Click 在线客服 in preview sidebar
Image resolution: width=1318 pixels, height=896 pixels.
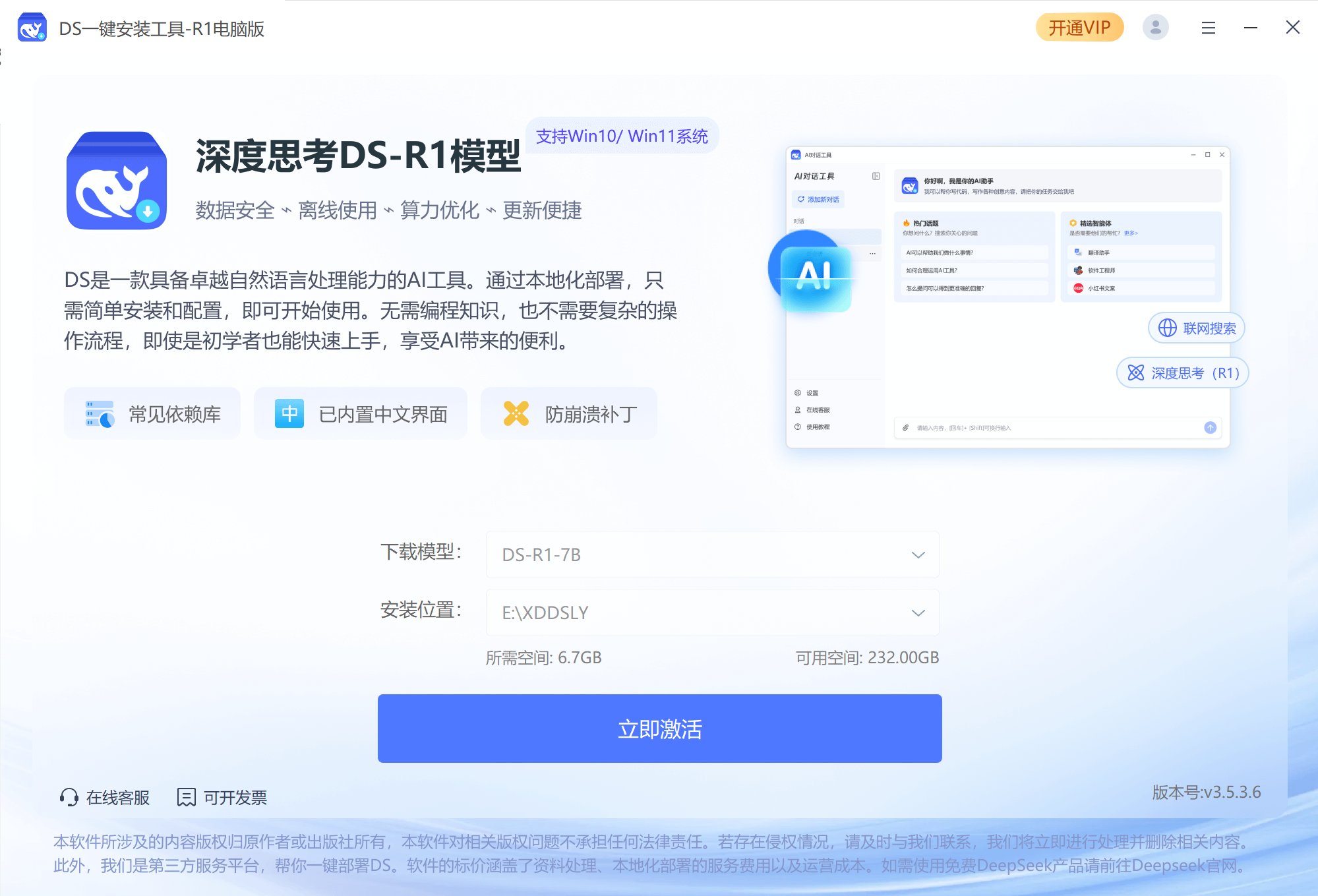tap(812, 410)
